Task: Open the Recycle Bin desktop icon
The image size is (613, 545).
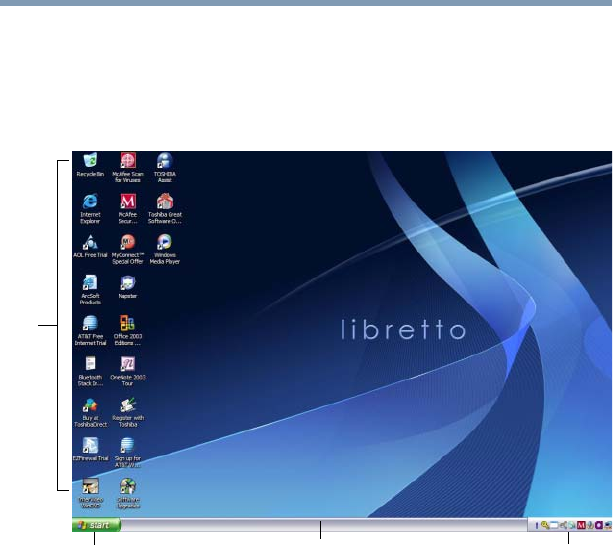Action: pos(90,165)
